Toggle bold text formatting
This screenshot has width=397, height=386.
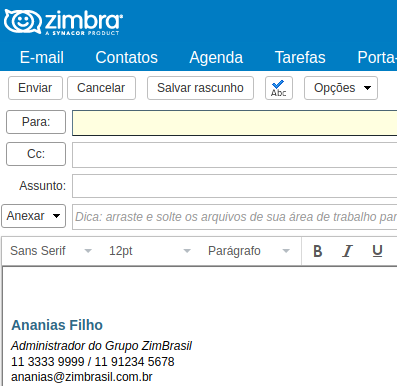click(x=318, y=251)
